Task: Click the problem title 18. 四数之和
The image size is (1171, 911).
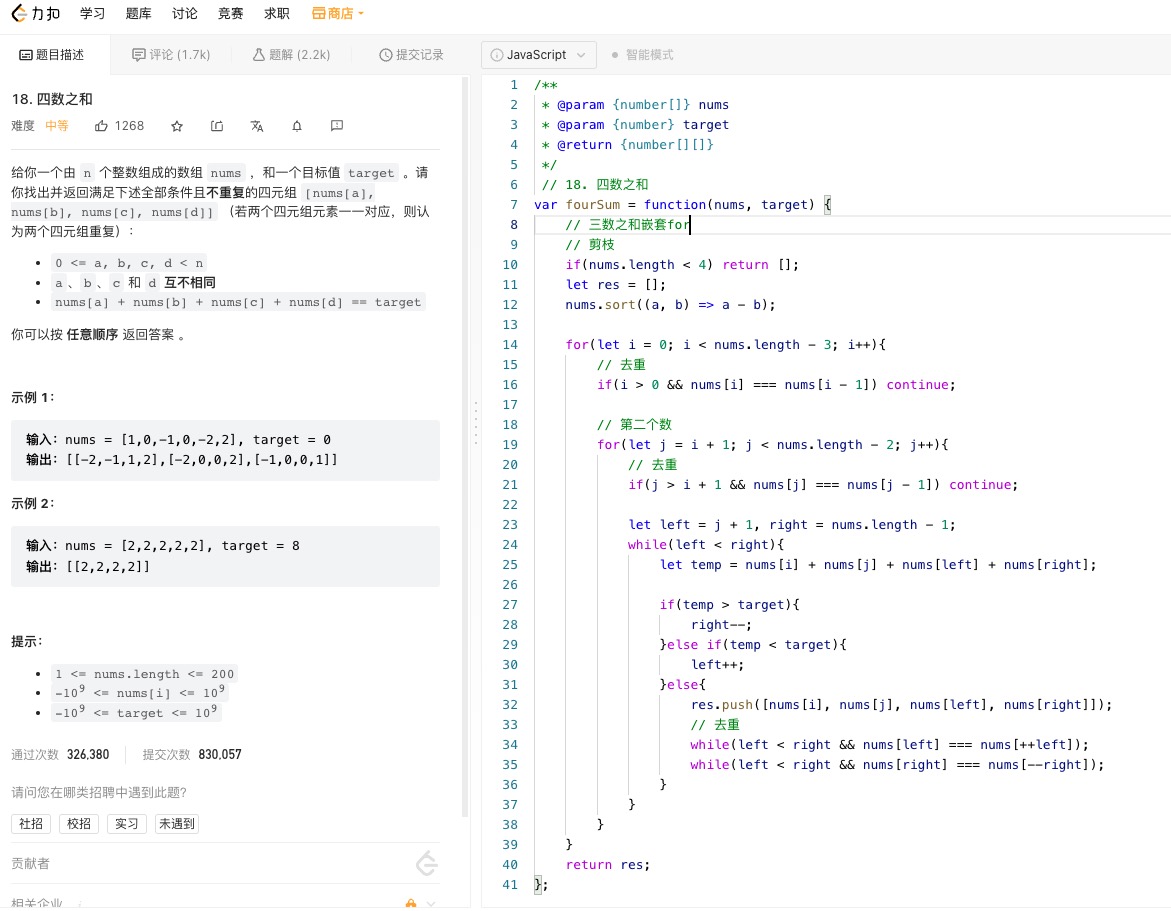Action: point(52,99)
